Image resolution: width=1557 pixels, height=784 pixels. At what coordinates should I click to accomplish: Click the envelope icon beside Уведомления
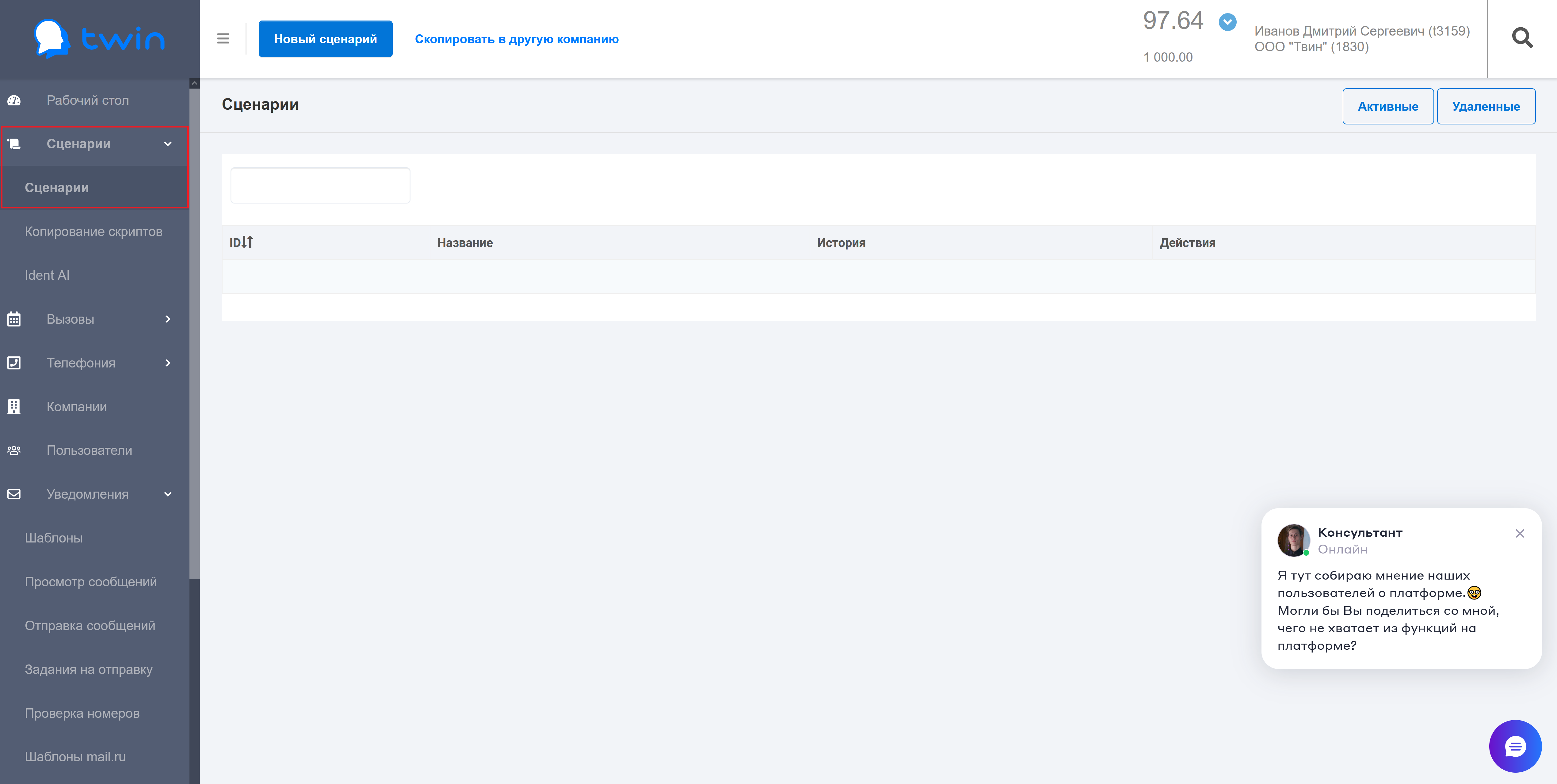(x=14, y=494)
